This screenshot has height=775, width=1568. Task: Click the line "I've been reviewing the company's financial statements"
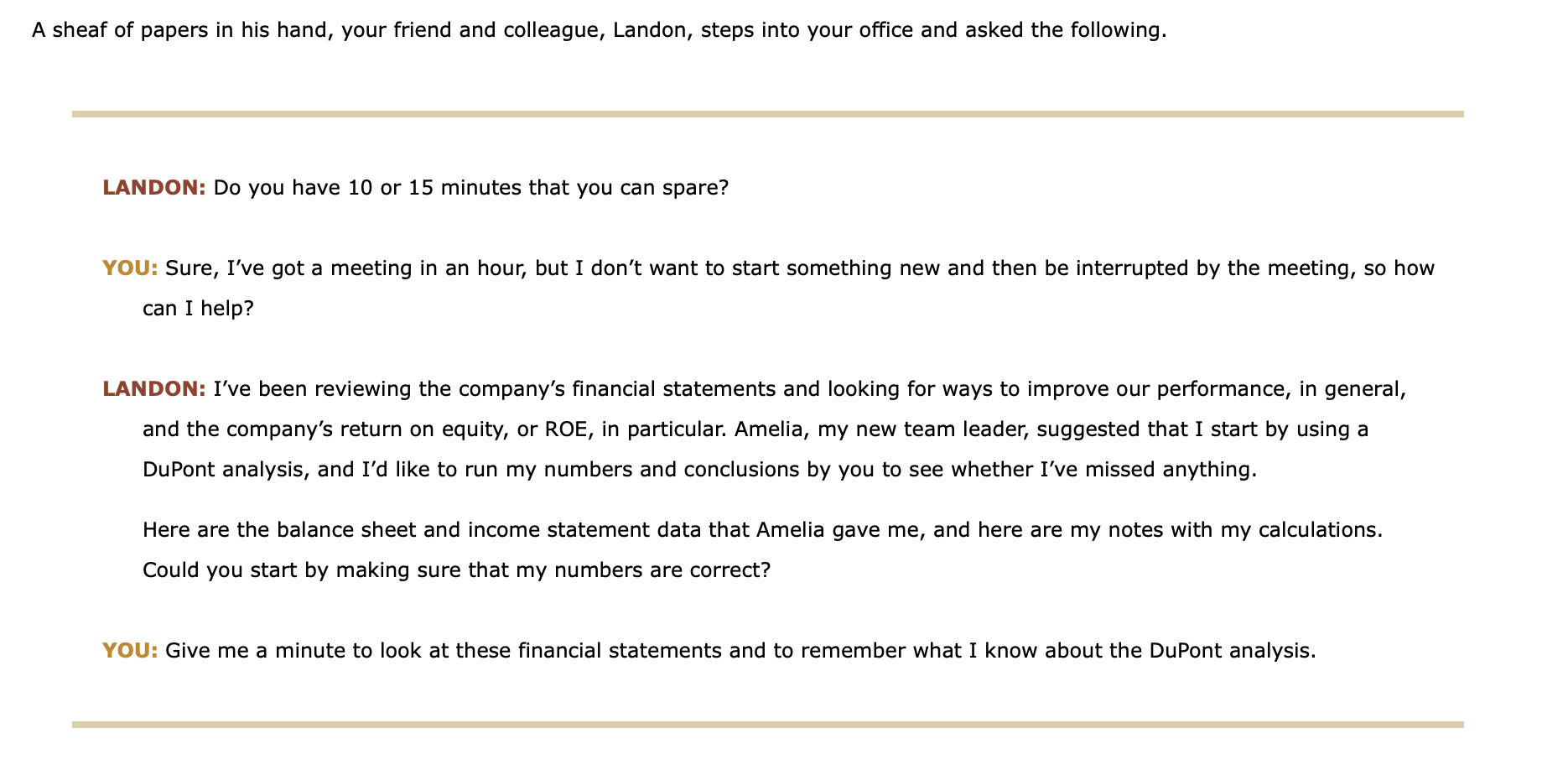(x=809, y=389)
